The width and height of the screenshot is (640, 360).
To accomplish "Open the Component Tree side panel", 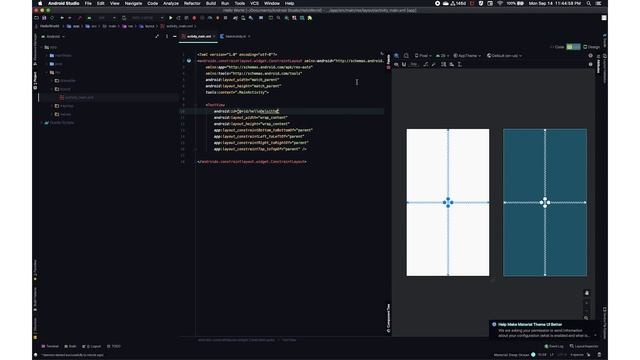I will click(388, 318).
